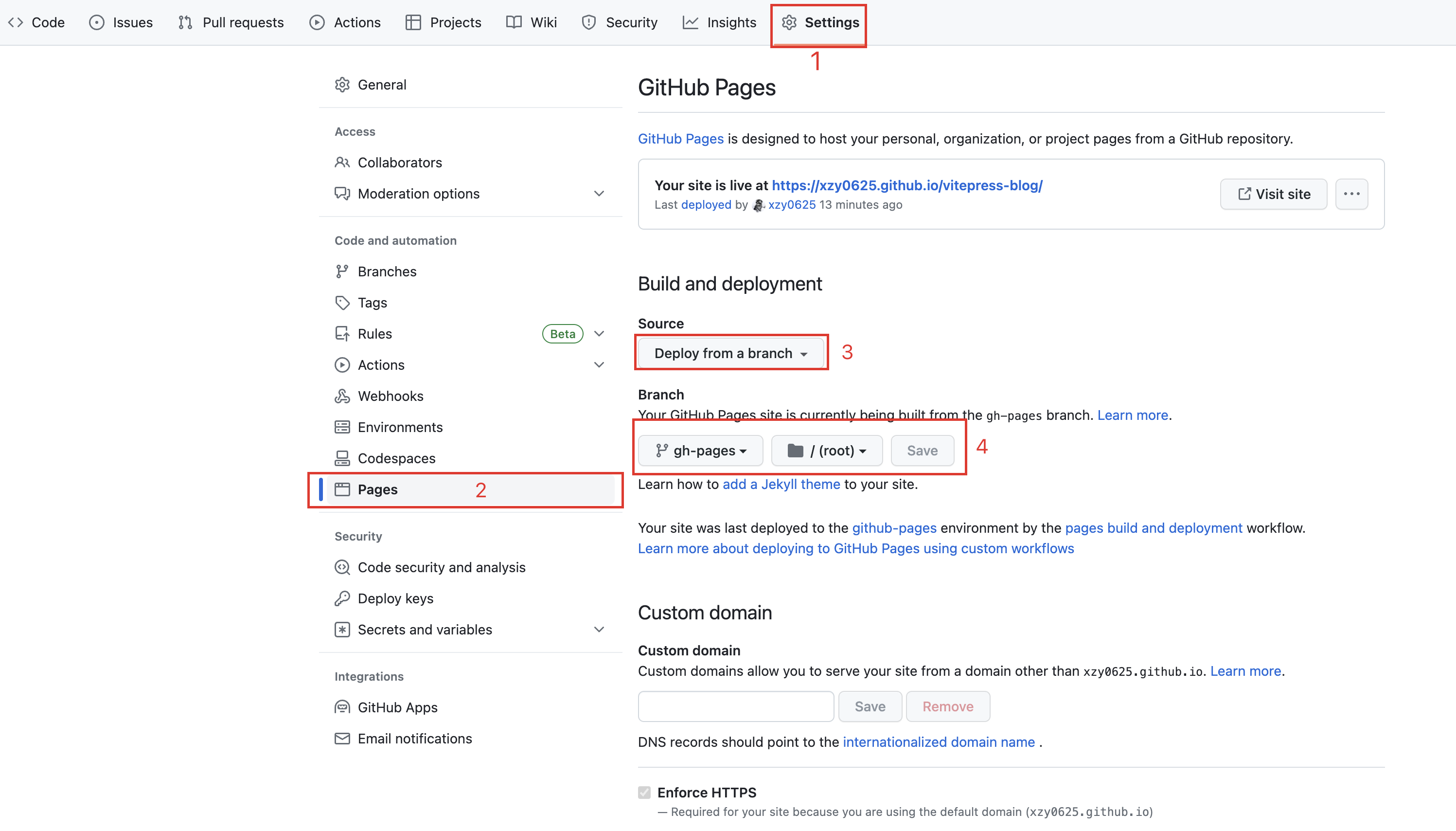Open the Security tab in the top navigation
The width and height of the screenshot is (1456, 831).
pyautogui.click(x=620, y=22)
